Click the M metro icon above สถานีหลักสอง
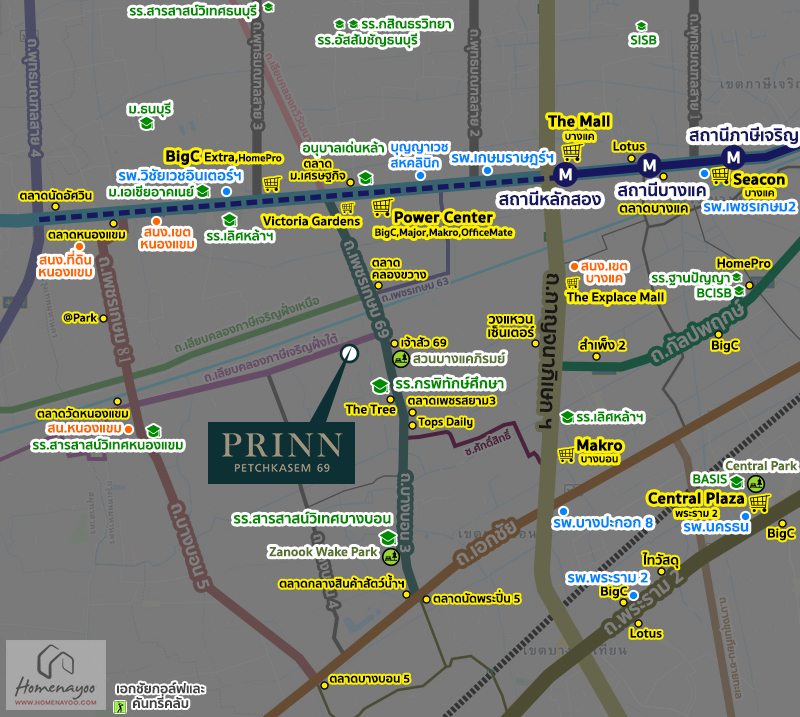The image size is (800, 717). coord(565,175)
